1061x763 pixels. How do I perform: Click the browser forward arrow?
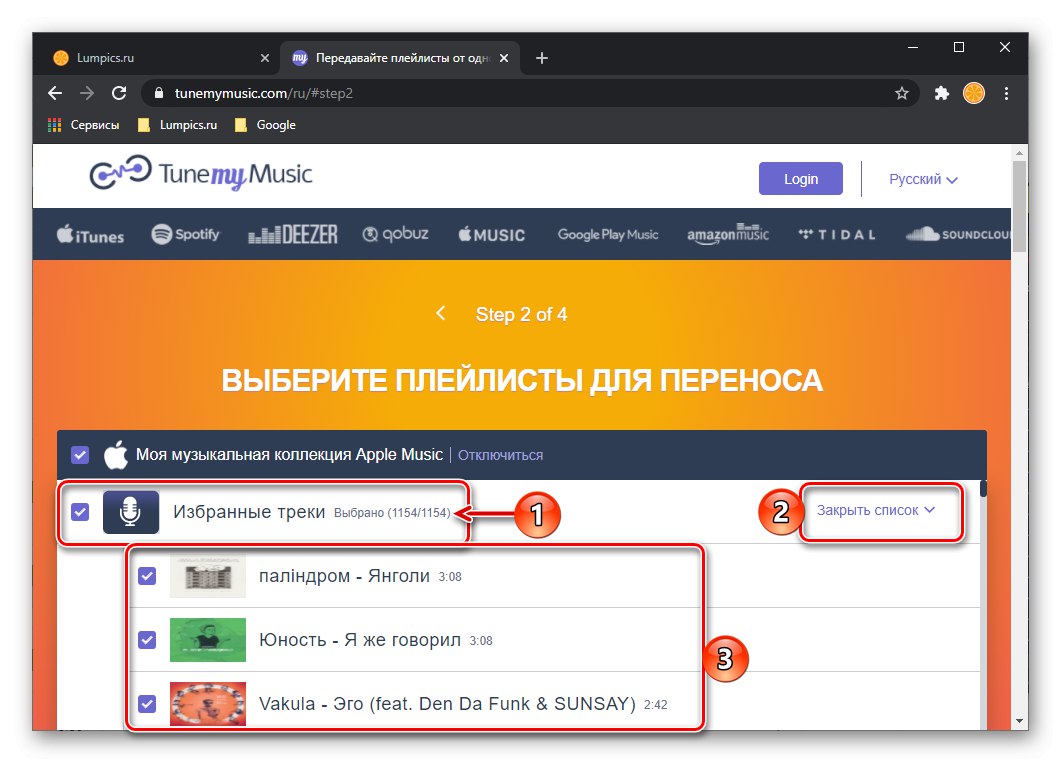pyautogui.click(x=87, y=93)
